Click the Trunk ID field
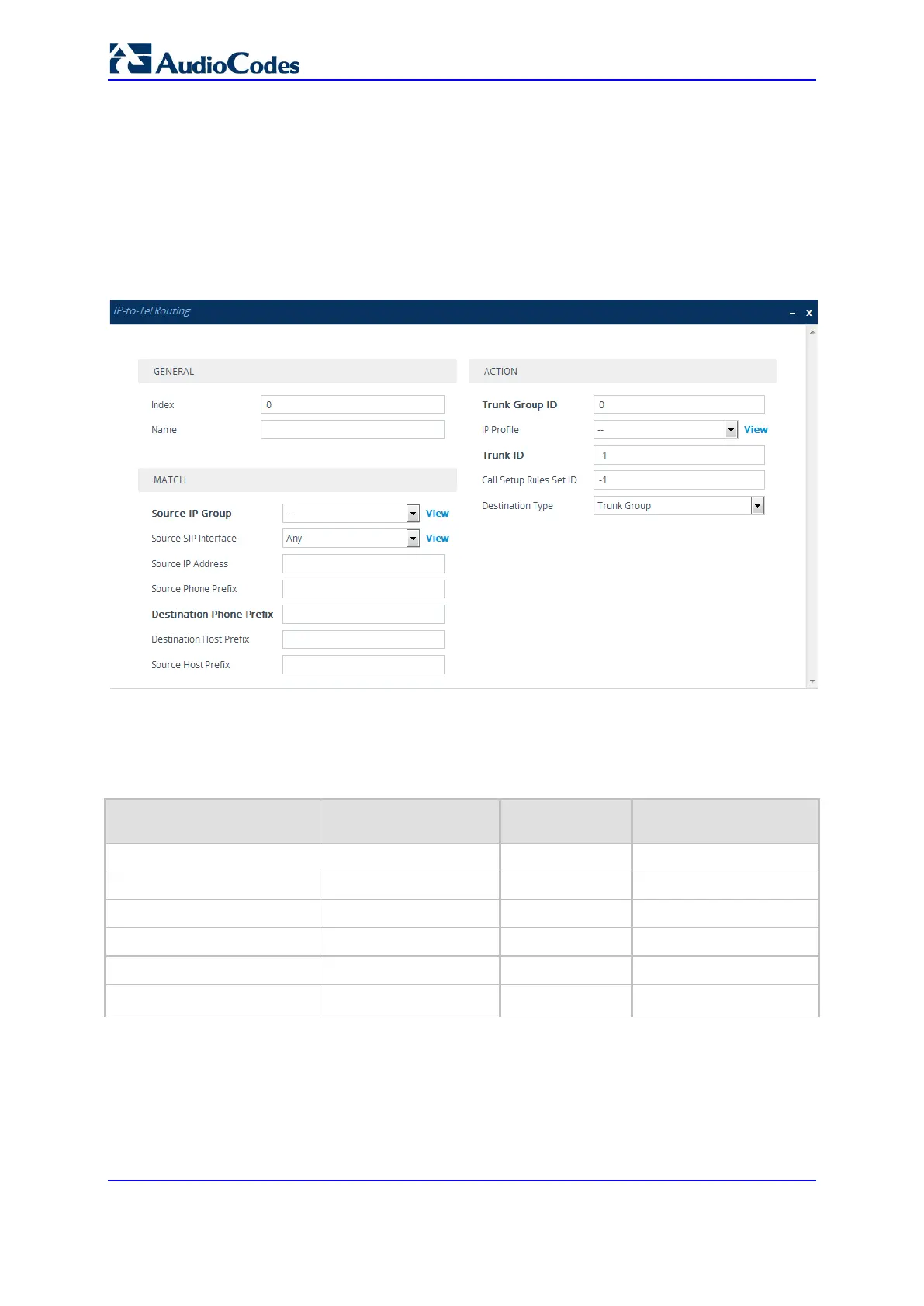Viewport: 924px width, 1306px height. [679, 456]
